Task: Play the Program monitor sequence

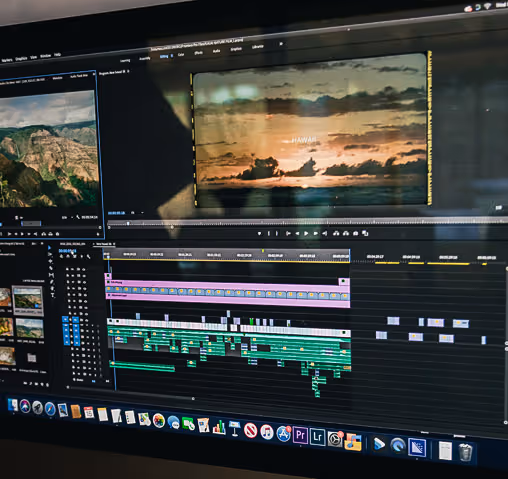Action: (x=306, y=234)
